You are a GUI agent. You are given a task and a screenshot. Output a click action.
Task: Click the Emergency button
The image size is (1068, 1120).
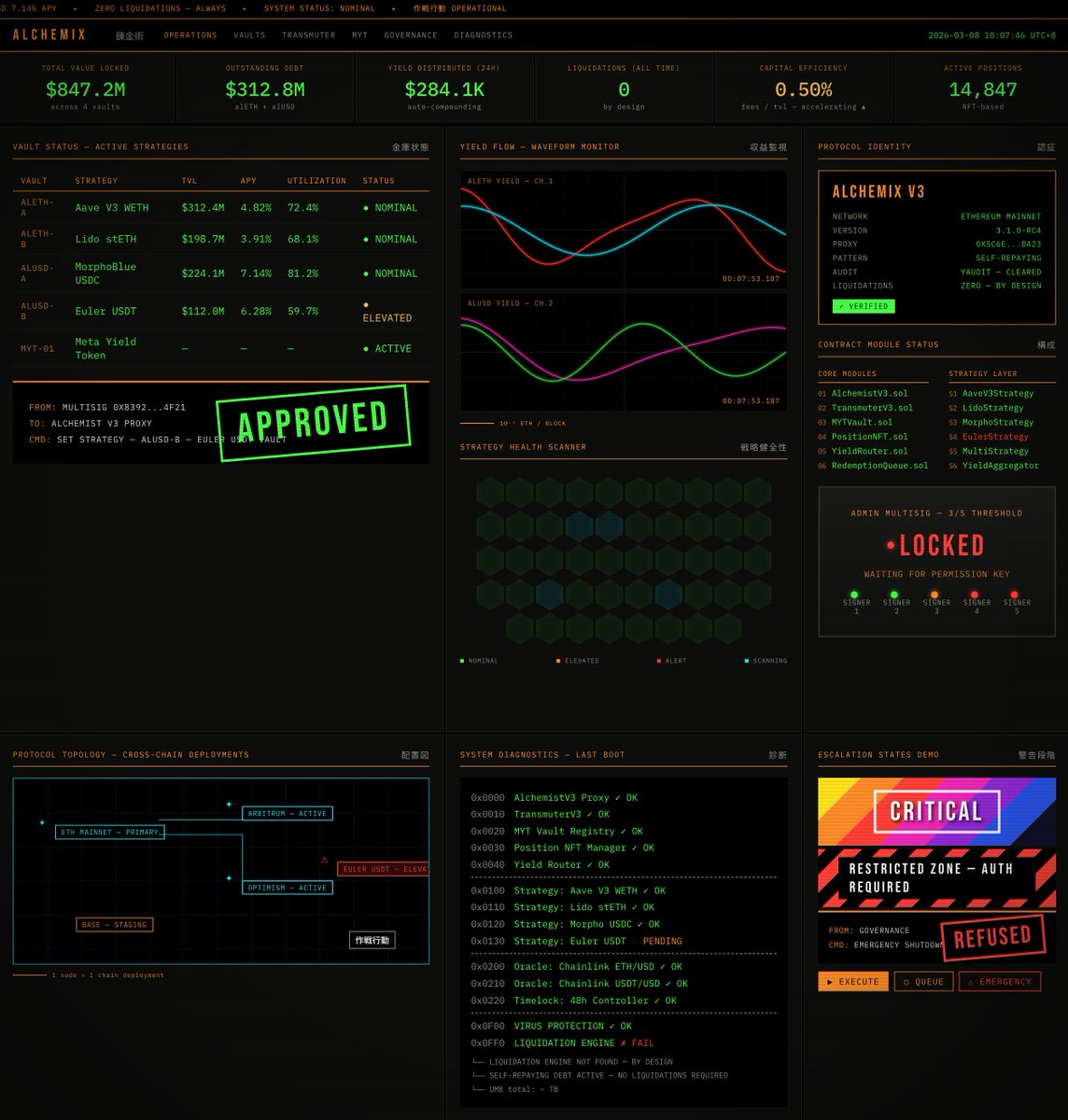click(1000, 982)
